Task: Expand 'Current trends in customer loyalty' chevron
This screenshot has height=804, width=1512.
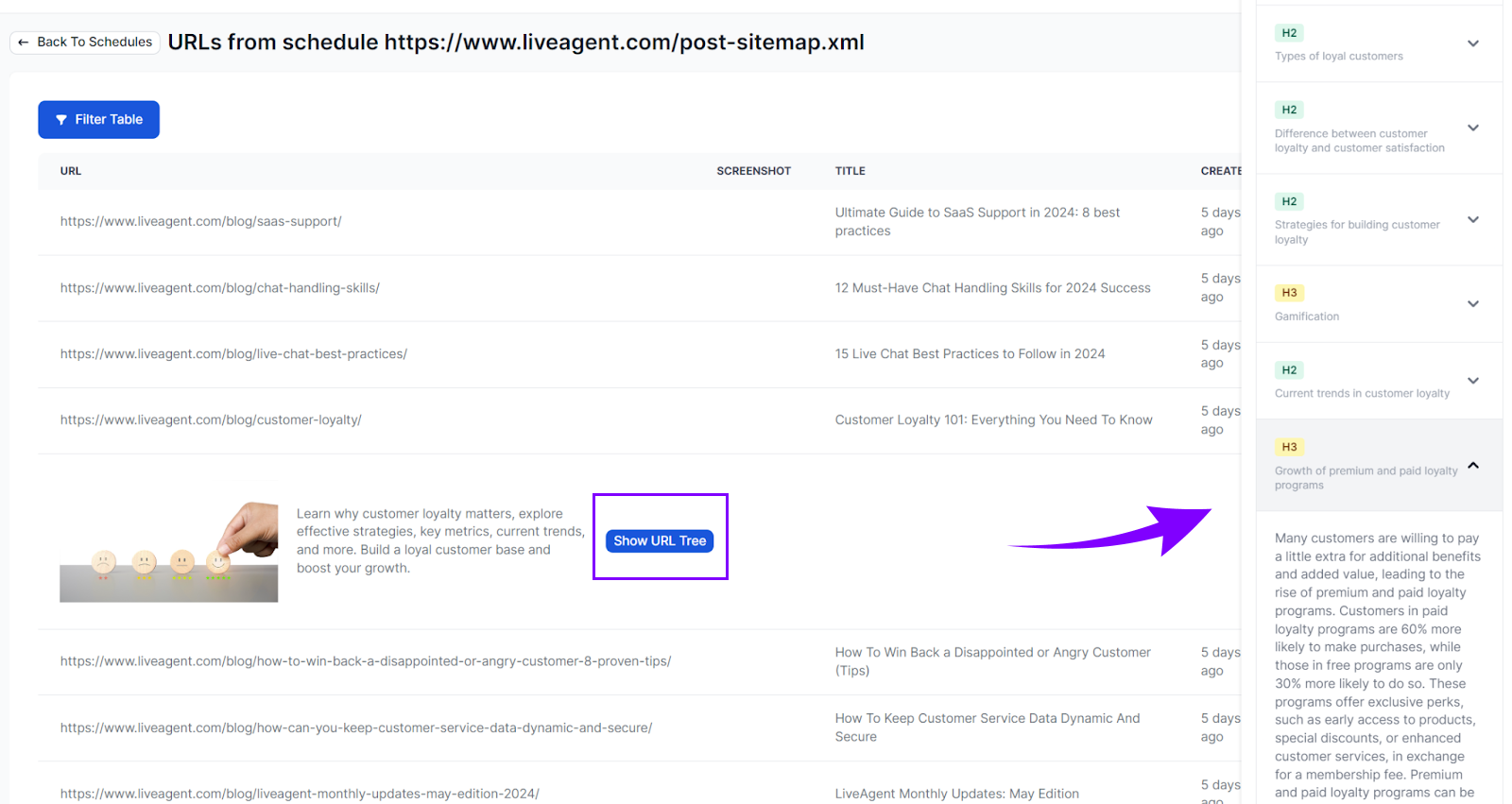Action: [1473, 381]
